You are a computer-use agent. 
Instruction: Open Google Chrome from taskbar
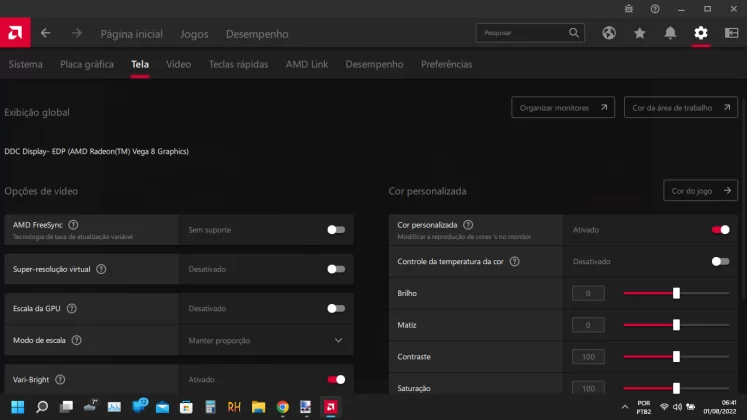[283, 407]
